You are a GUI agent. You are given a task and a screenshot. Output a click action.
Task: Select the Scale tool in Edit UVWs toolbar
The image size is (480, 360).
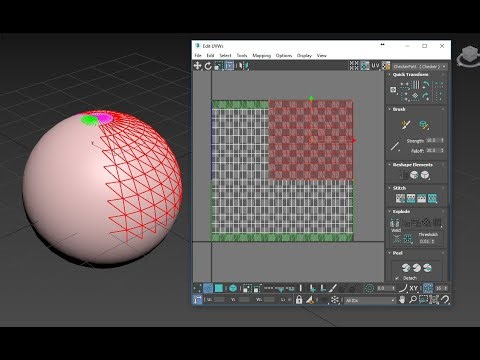point(219,66)
